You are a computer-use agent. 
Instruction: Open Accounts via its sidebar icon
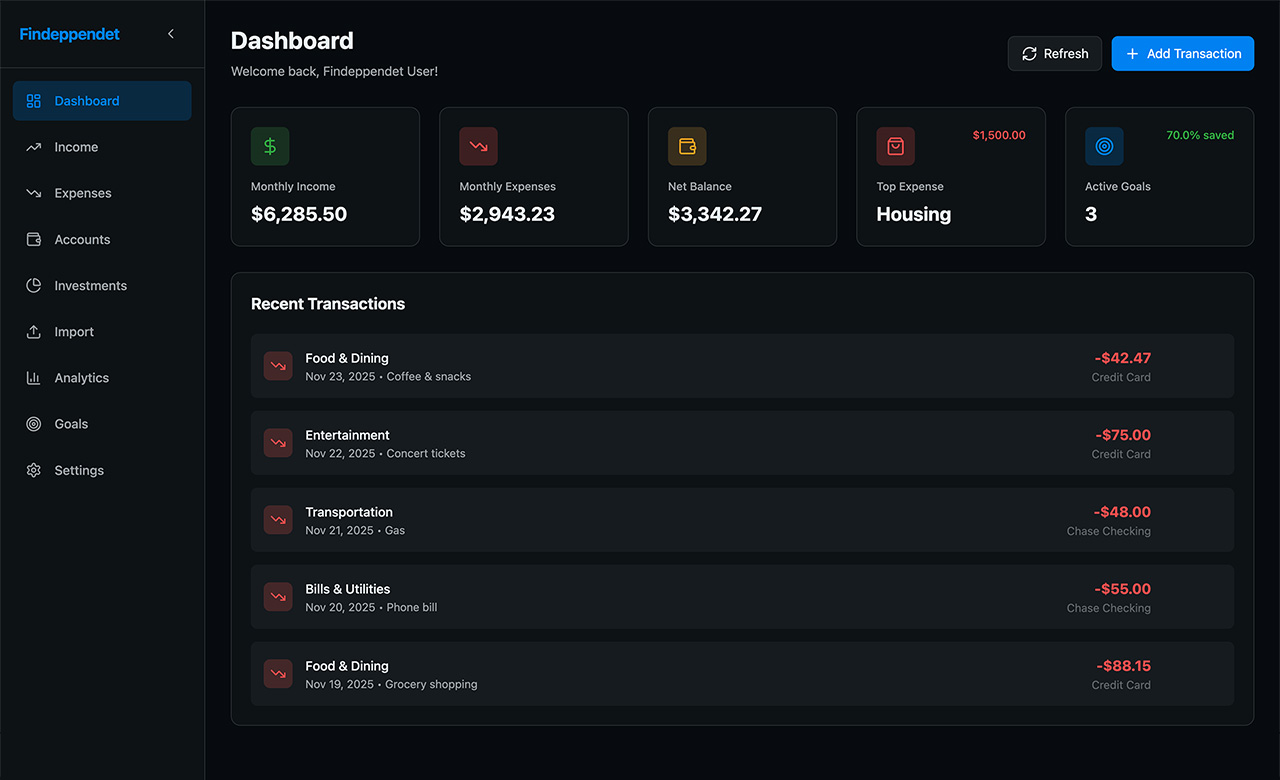(35, 239)
